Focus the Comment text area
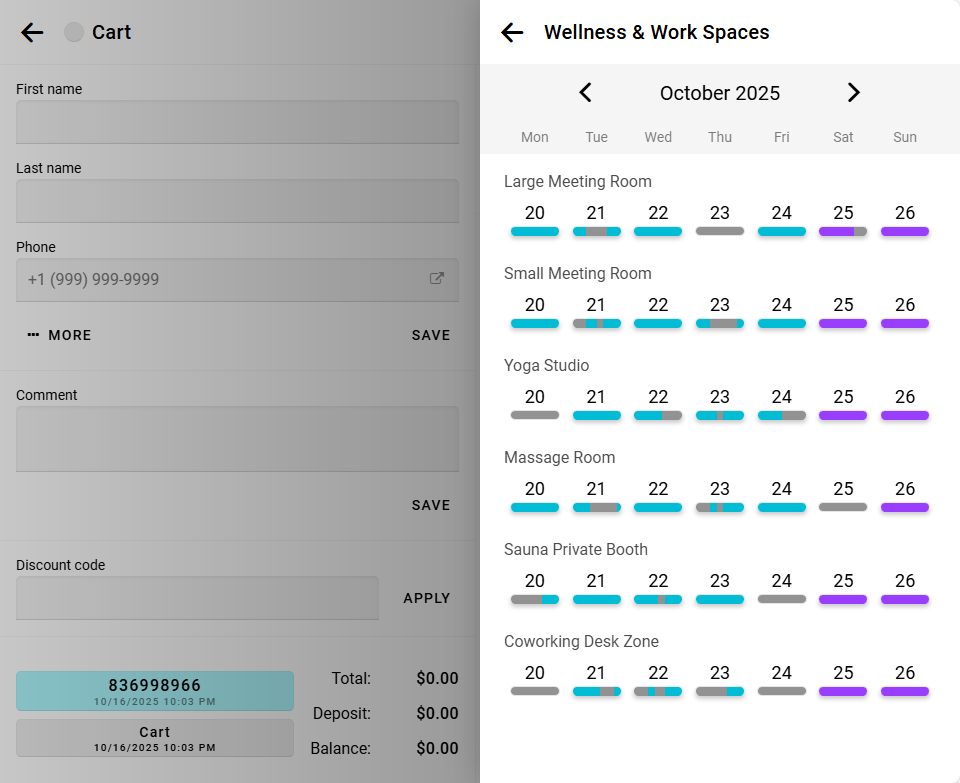 pos(237,438)
